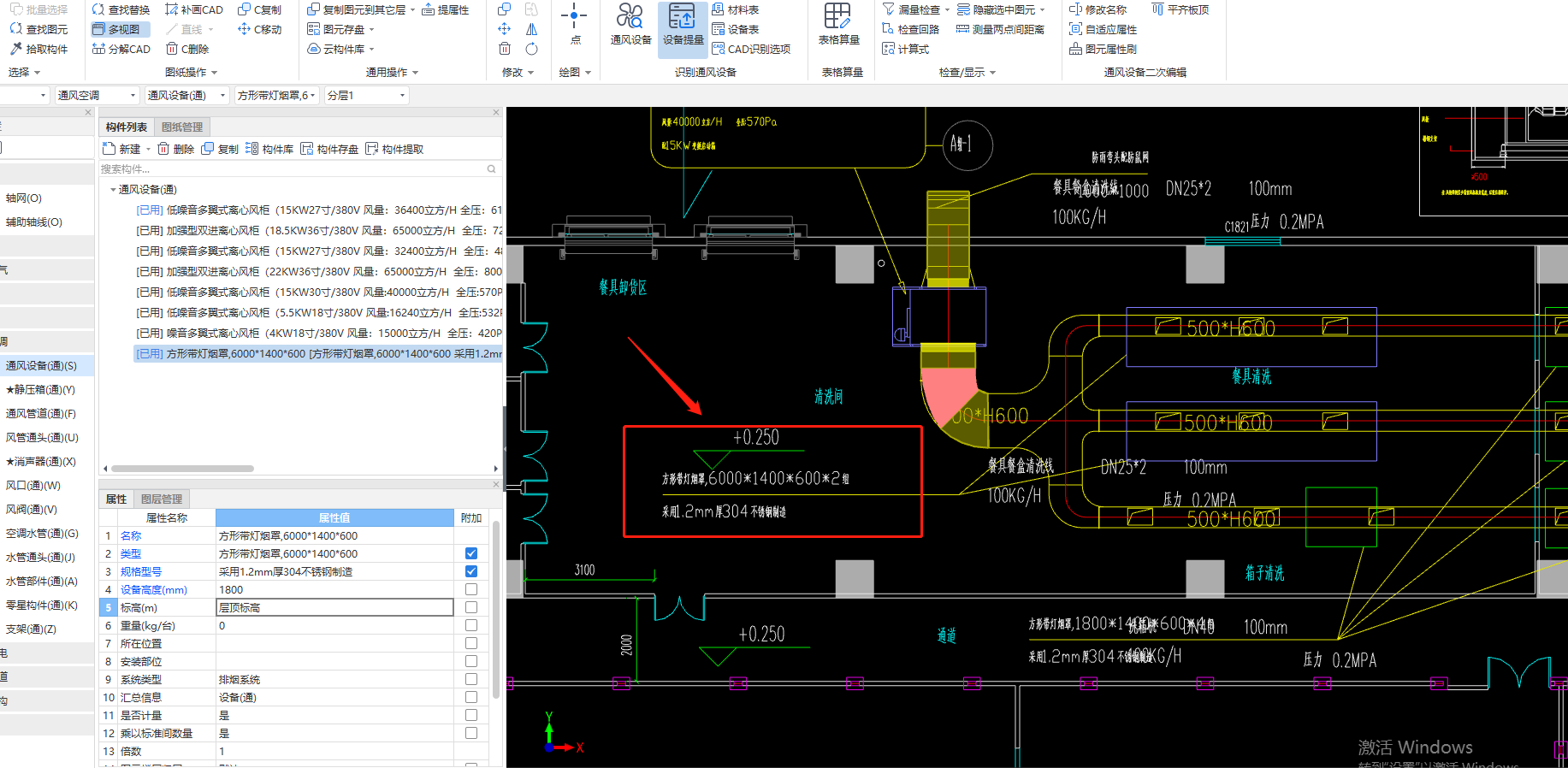Click 自适应属性 tool
This screenshot has height=768, width=1568.
[x=1103, y=29]
